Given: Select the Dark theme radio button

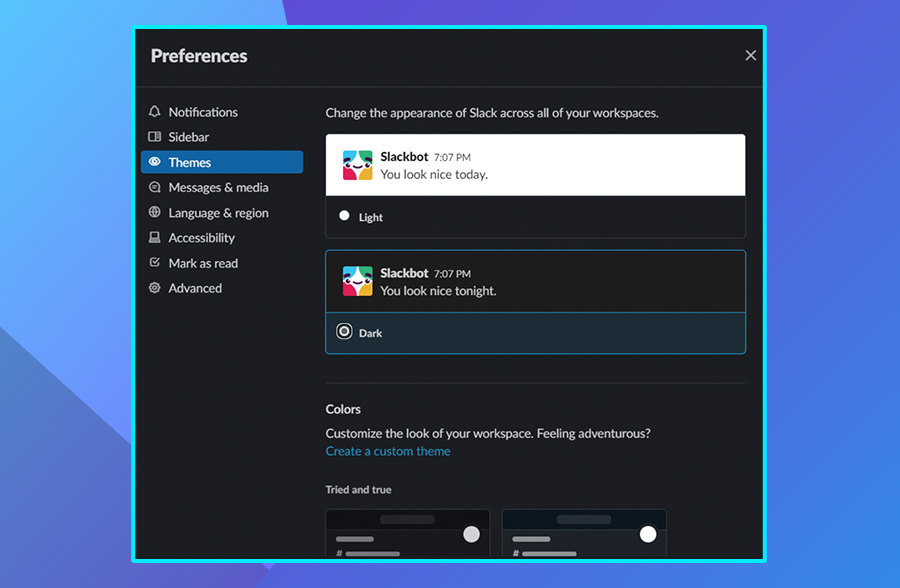Looking at the screenshot, I should pos(344,331).
